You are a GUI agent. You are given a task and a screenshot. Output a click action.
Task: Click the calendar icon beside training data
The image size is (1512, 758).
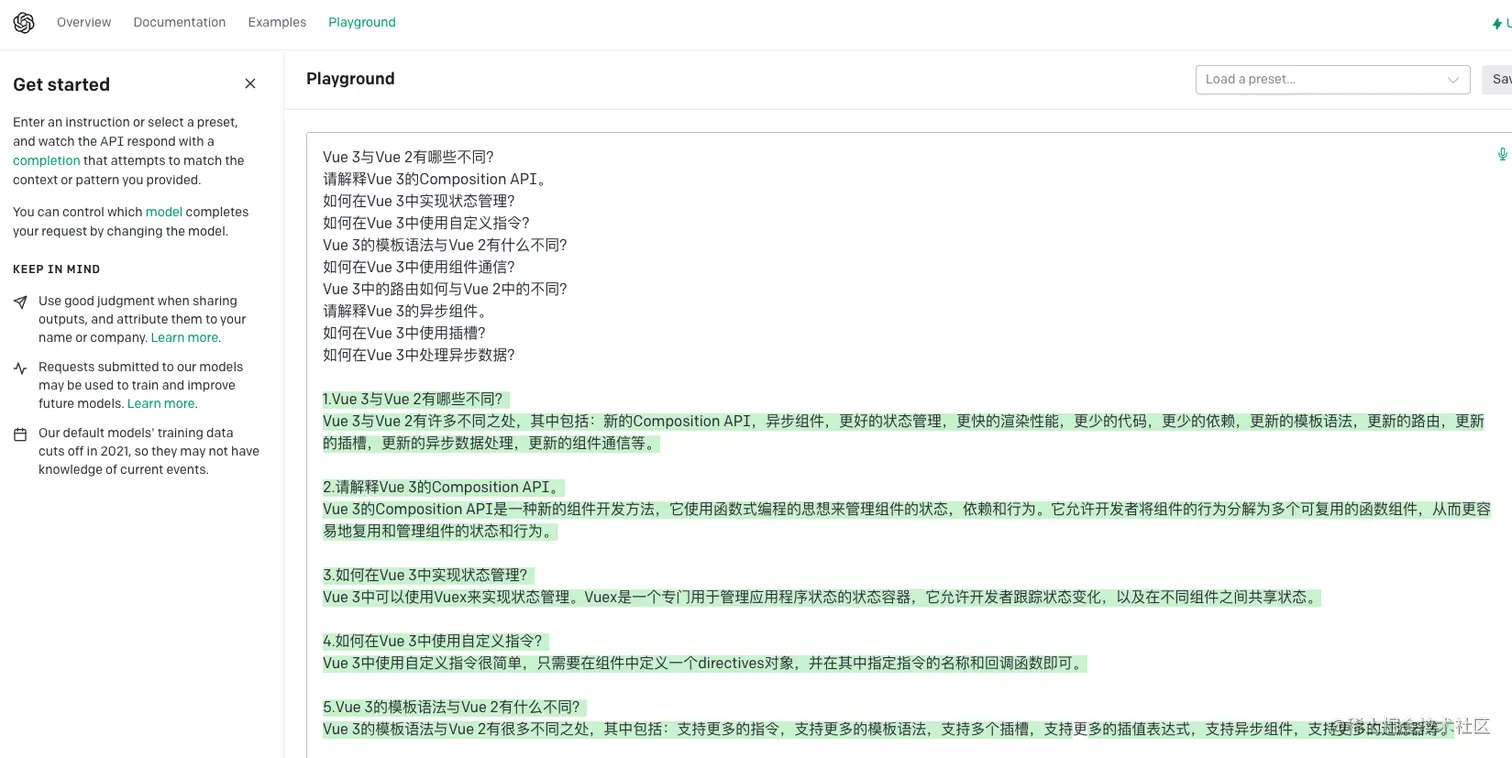coord(20,434)
